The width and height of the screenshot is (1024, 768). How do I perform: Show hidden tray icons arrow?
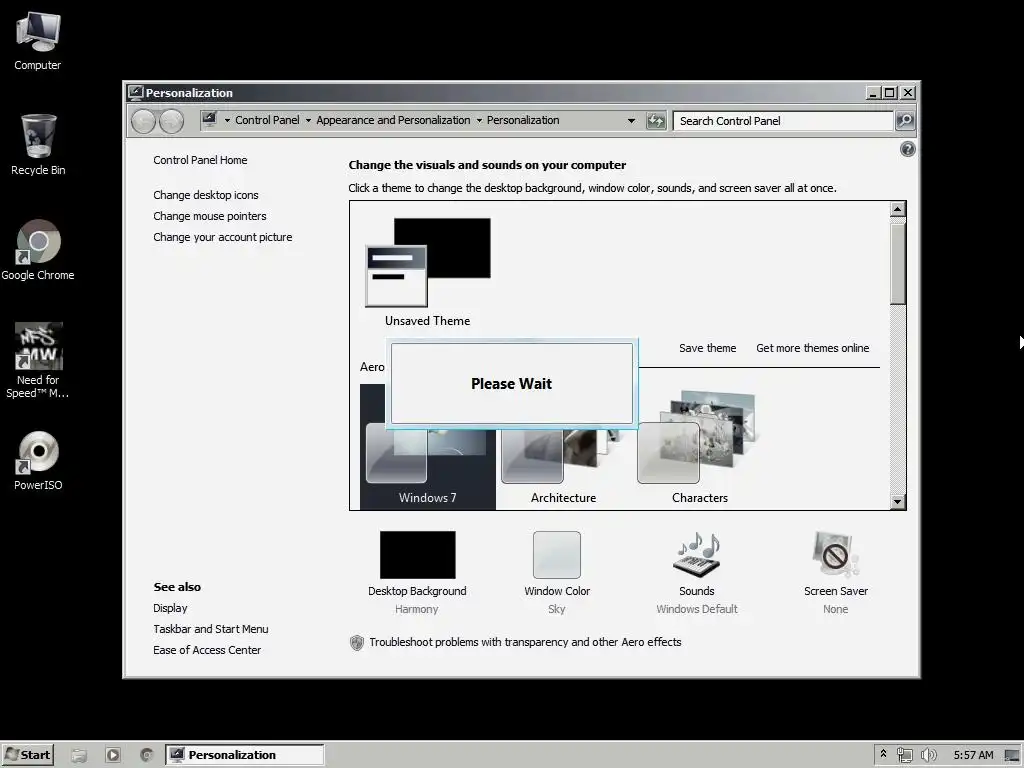[883, 754]
